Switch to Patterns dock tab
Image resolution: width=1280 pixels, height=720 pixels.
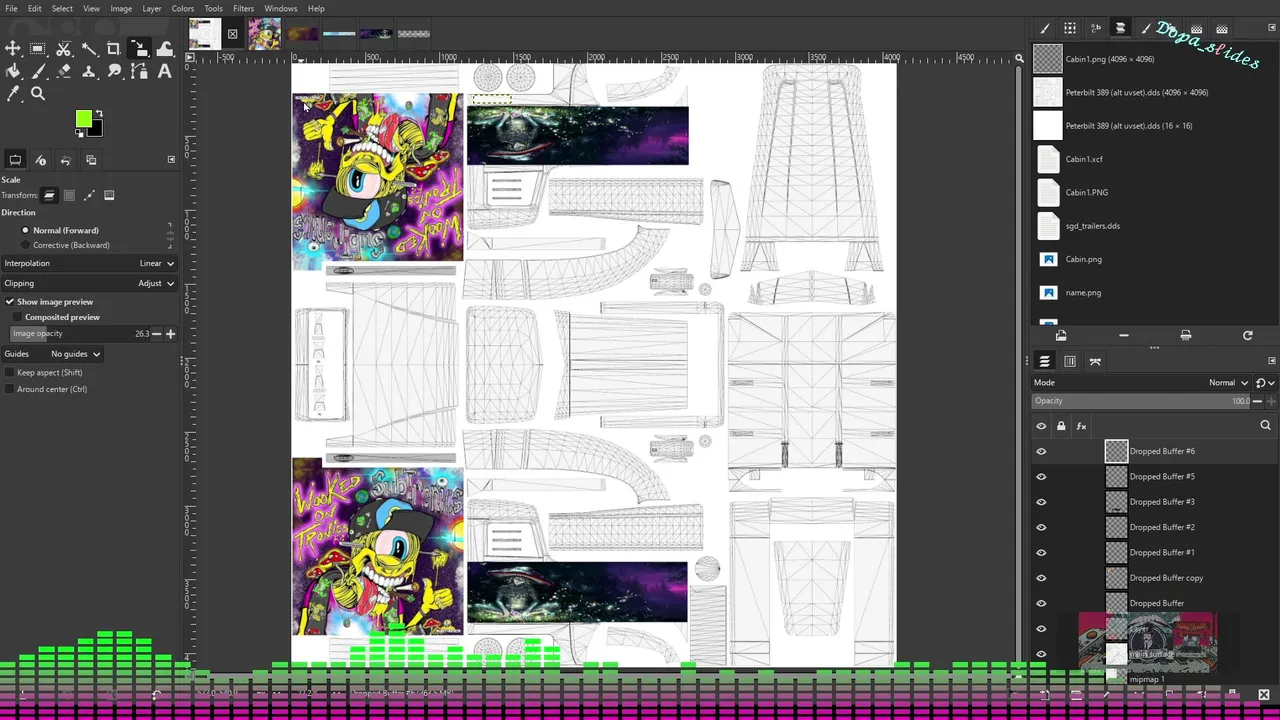point(1070,29)
